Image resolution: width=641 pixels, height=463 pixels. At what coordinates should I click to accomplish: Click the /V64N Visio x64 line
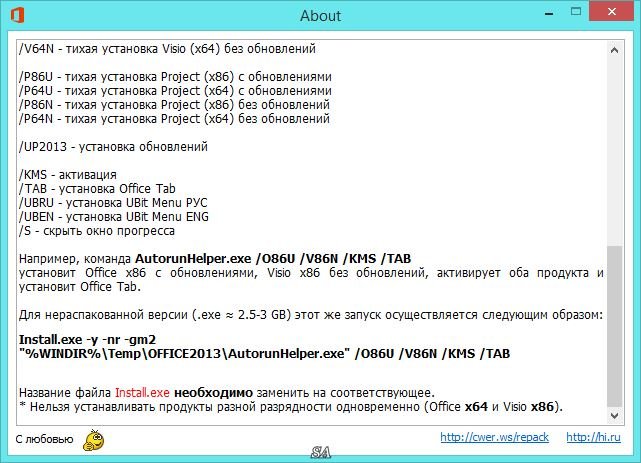click(x=167, y=49)
